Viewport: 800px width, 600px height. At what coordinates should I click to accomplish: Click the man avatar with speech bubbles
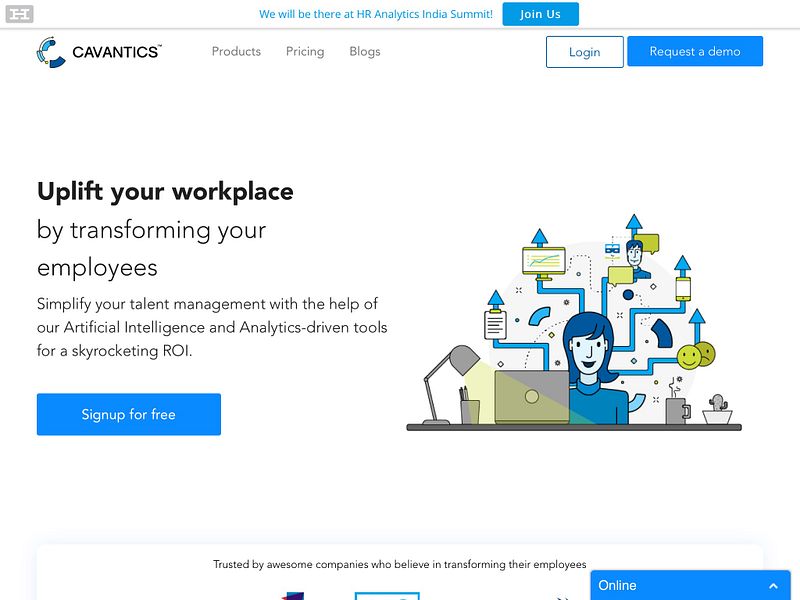click(x=633, y=258)
